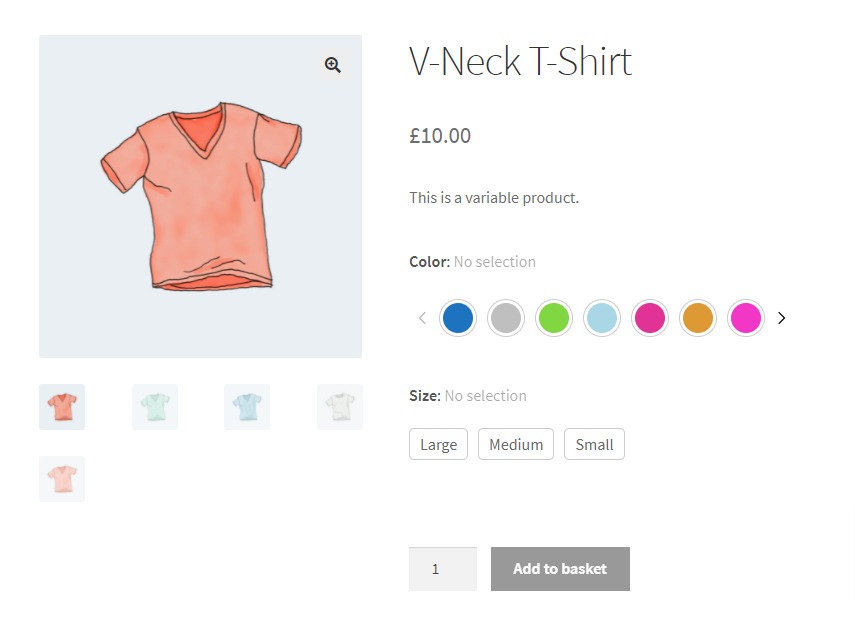Select the Small size option
This screenshot has width=855, height=618.
(x=594, y=444)
